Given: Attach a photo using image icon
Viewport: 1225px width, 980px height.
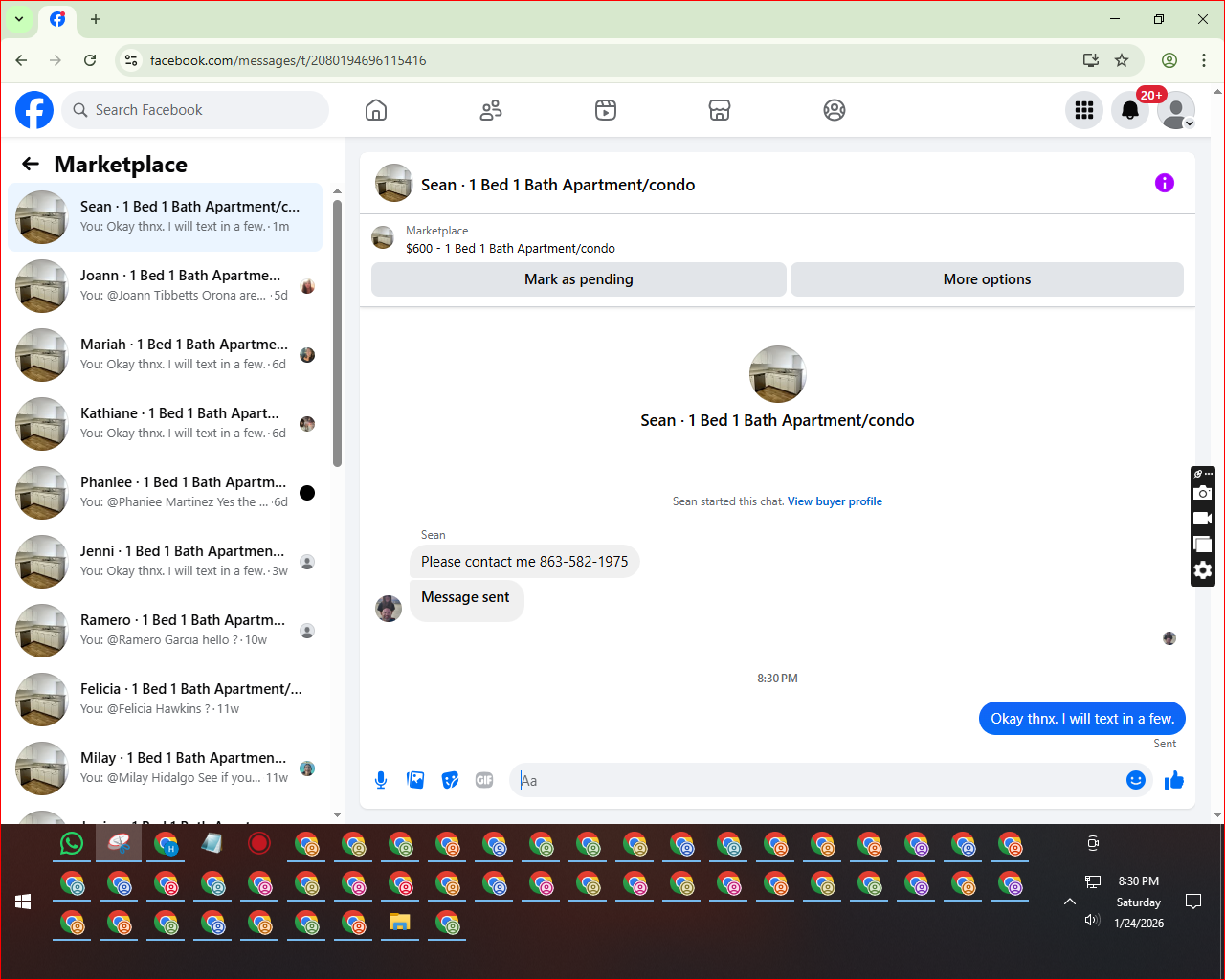Looking at the screenshot, I should coord(415,780).
